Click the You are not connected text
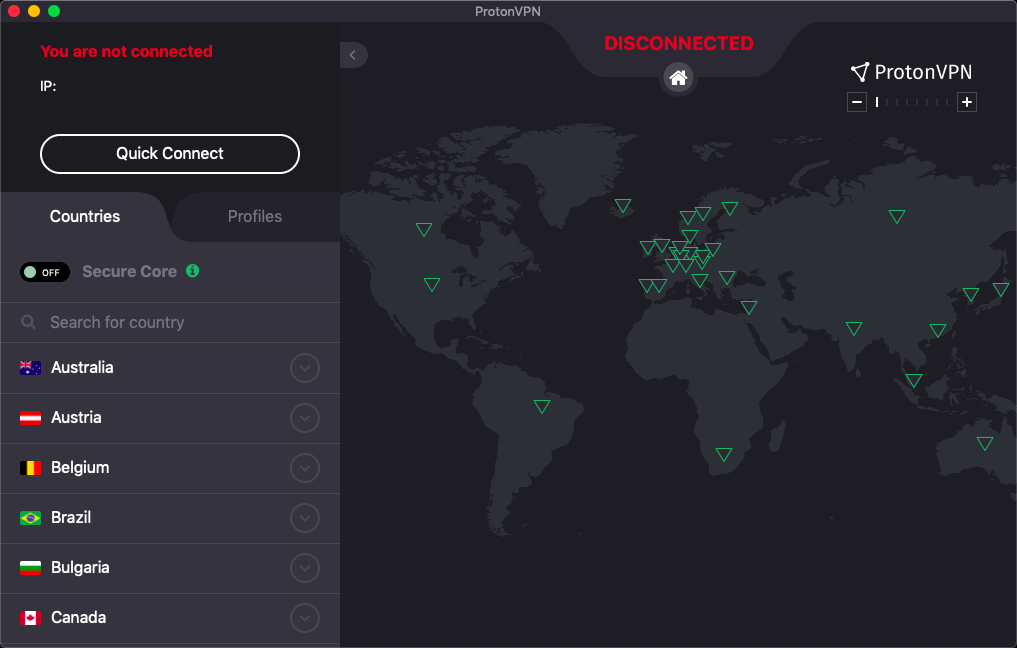Screen dimensions: 1017x648 pyautogui.click(x=126, y=52)
